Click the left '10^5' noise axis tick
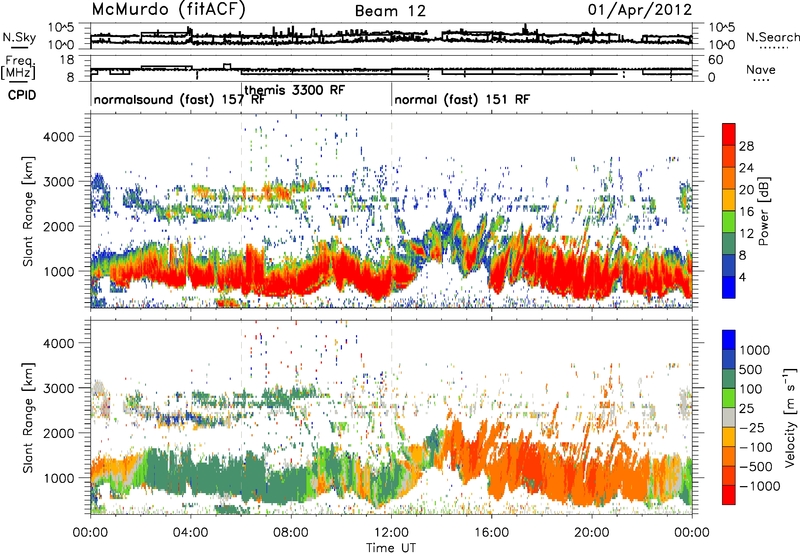This screenshot has width=800, height=554. (61, 27)
